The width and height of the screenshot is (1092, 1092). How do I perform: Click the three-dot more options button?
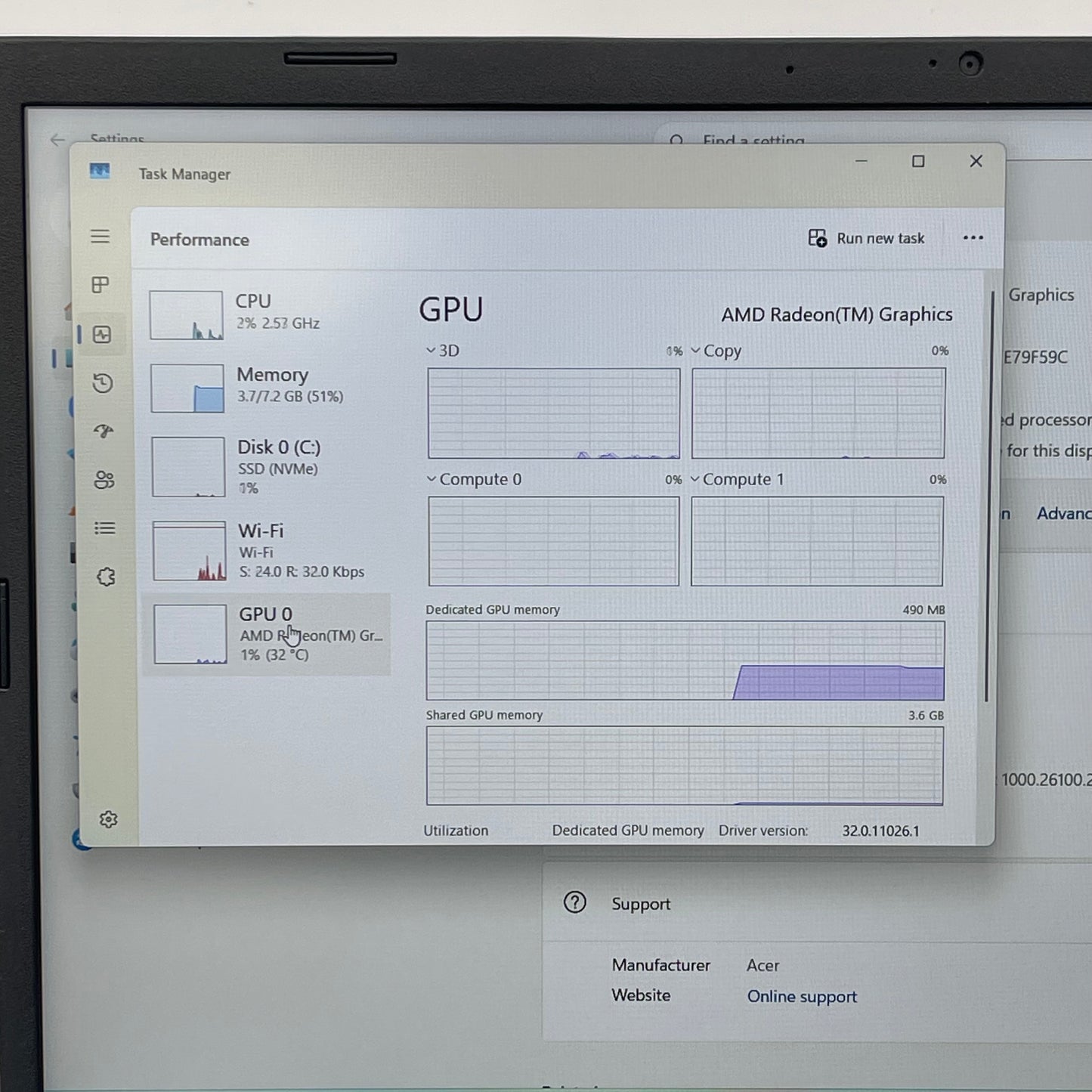pos(973,238)
